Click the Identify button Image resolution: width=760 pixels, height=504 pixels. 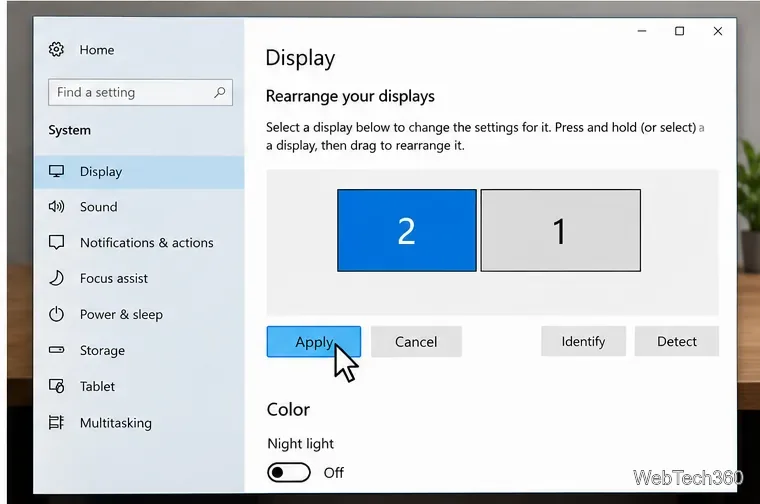[x=583, y=341]
